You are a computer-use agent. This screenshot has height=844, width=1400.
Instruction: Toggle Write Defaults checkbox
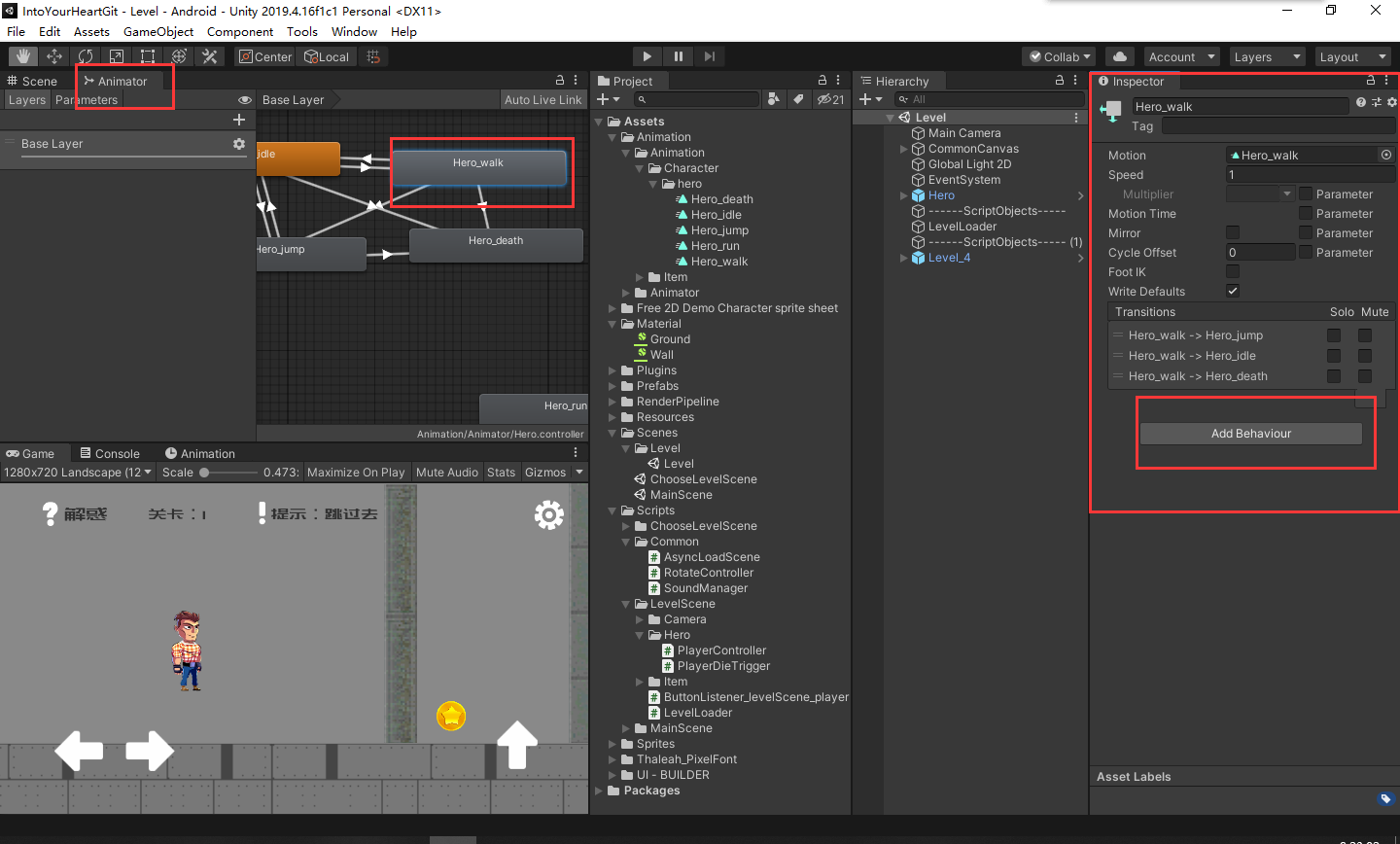coord(1233,291)
